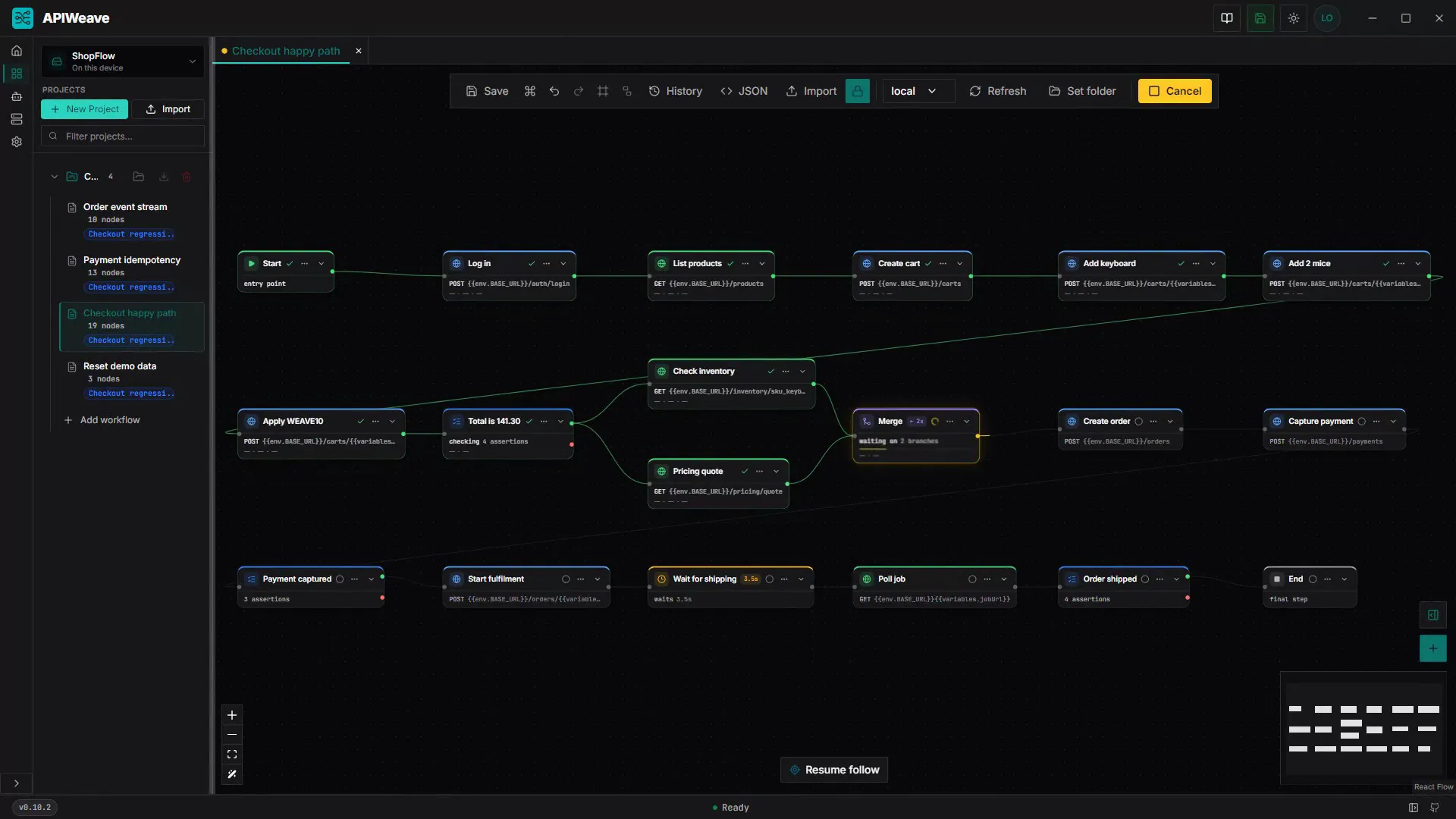1456x819 pixels.
Task: Click the yellow Cancel button
Action: 1175,91
